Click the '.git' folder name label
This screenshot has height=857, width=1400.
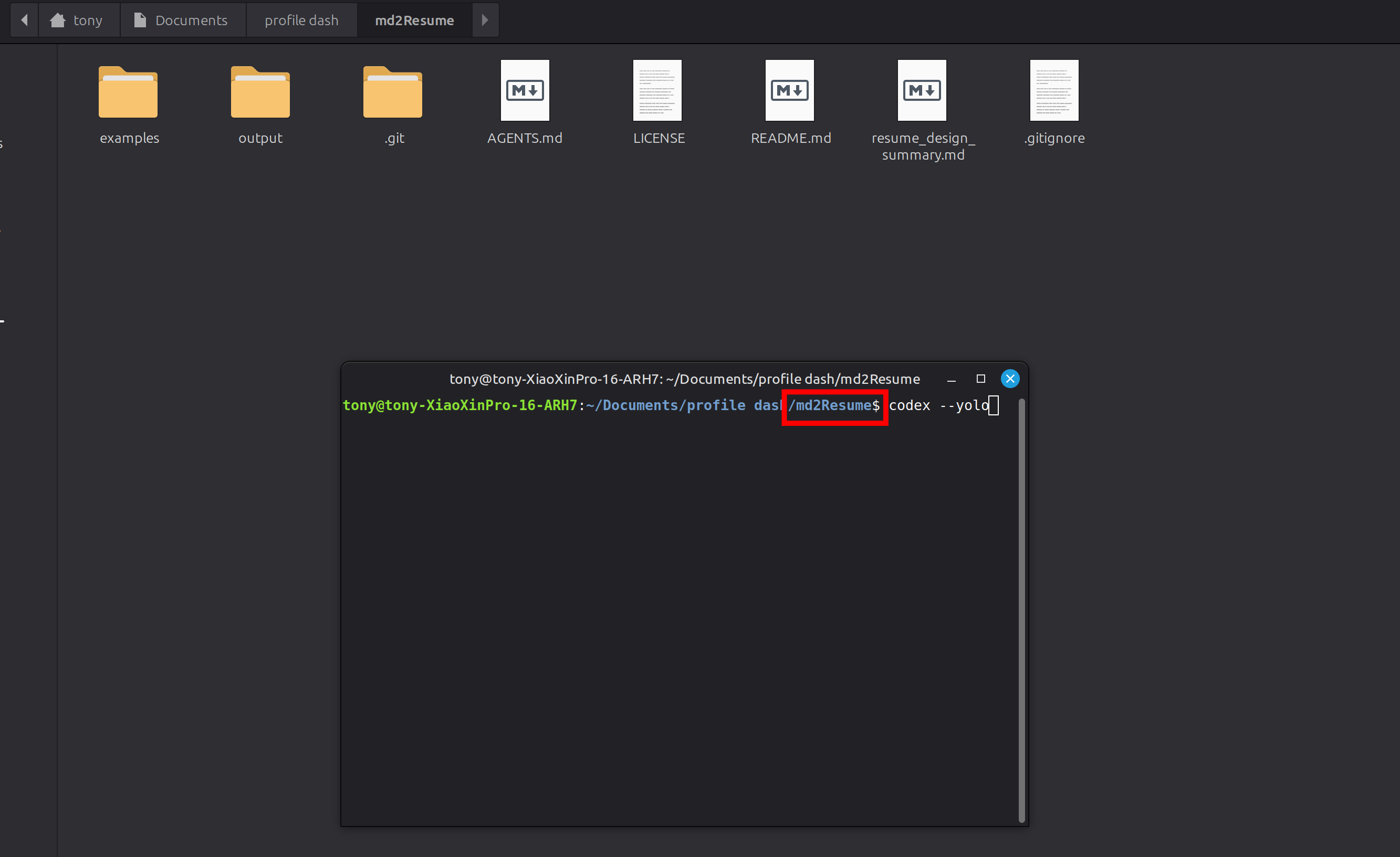click(394, 138)
